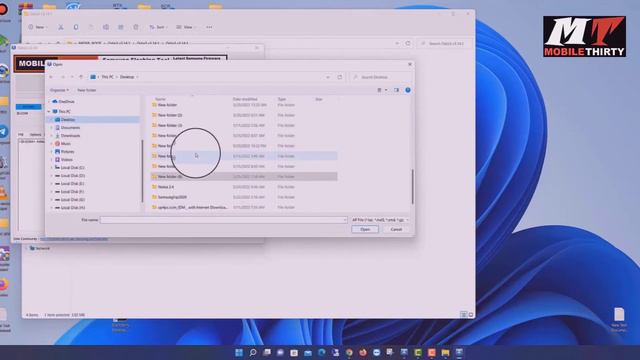This screenshot has width=640, height=360.
Task: Select Pictures in navigation tree
Action: (67, 151)
